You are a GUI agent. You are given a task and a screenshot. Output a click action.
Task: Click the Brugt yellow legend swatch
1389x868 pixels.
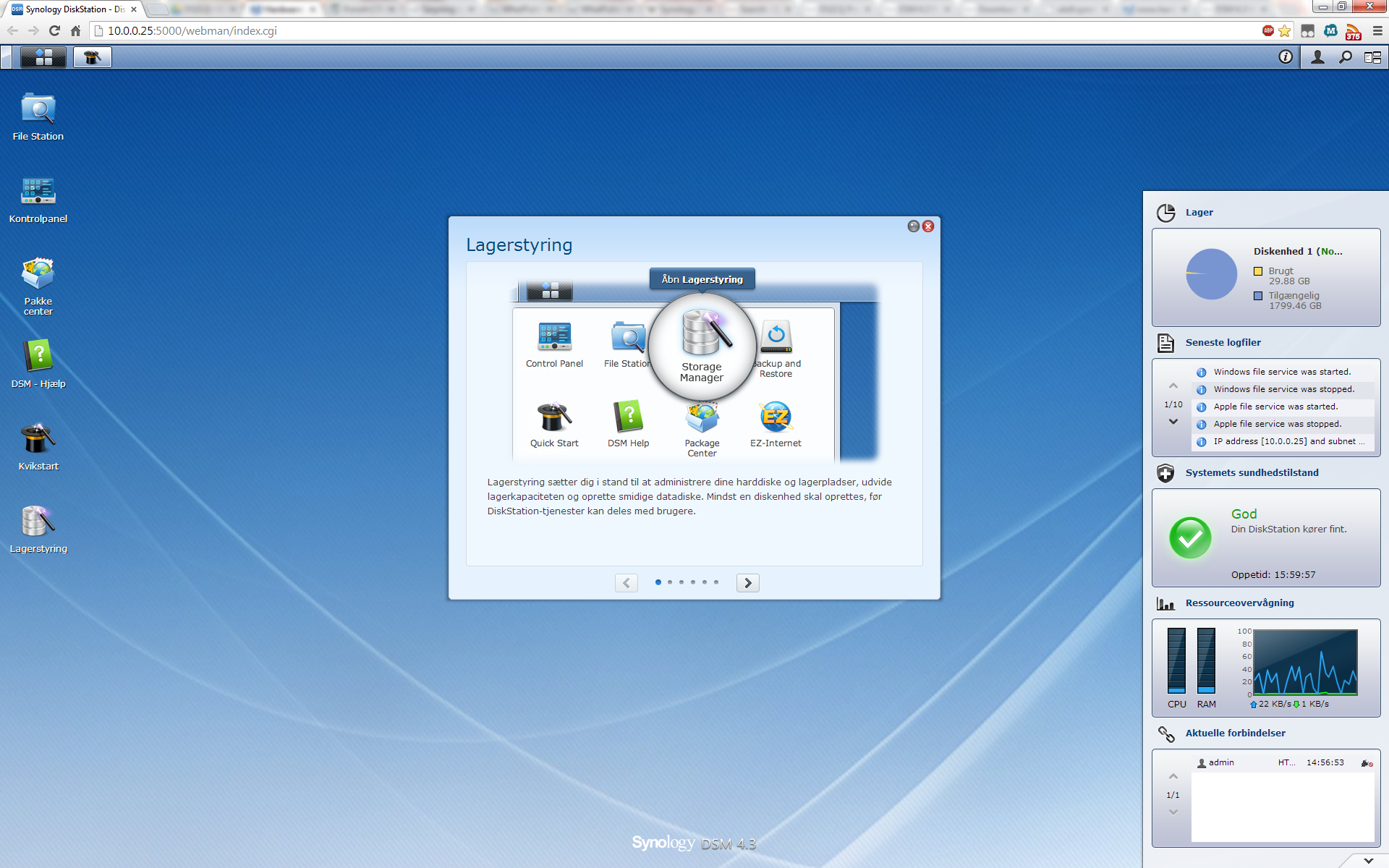(1258, 271)
